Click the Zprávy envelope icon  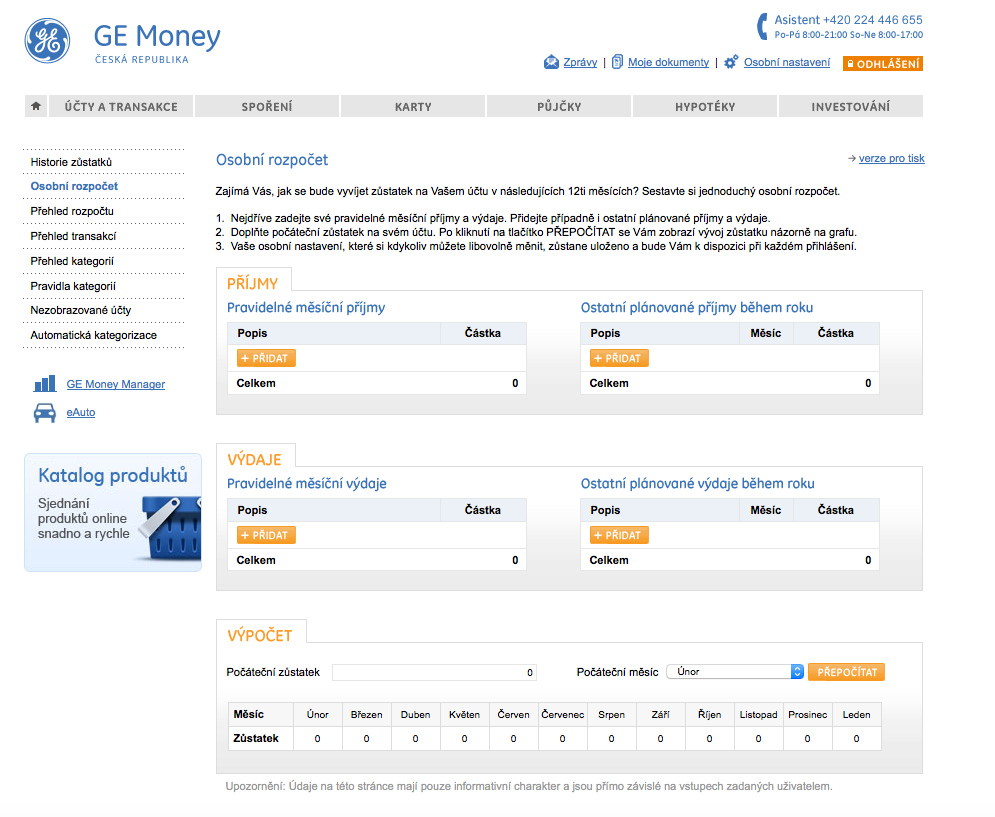[551, 62]
